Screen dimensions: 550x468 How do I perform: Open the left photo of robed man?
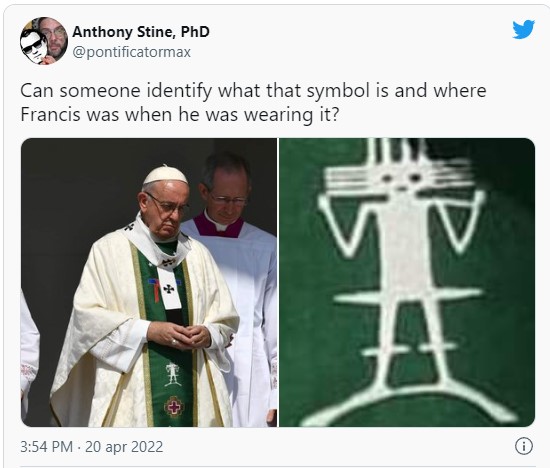(149, 282)
